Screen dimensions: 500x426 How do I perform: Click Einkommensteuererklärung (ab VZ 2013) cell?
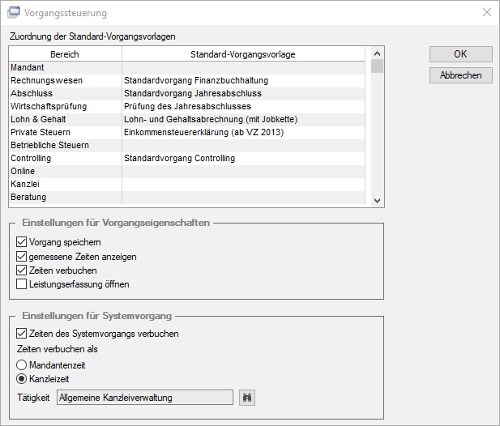(243, 132)
